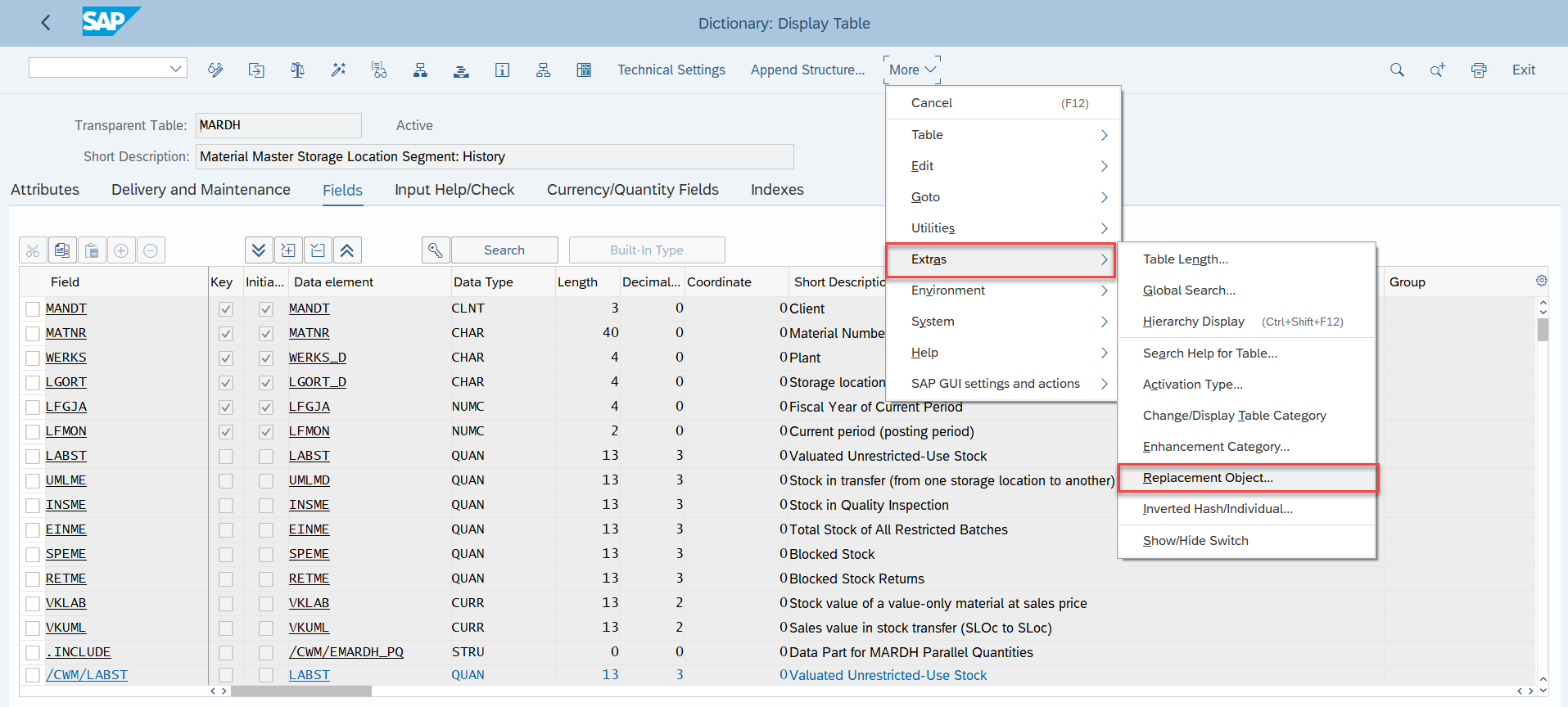Image resolution: width=1568 pixels, height=707 pixels.
Task: Click the Activate magic wand icon
Action: (338, 70)
